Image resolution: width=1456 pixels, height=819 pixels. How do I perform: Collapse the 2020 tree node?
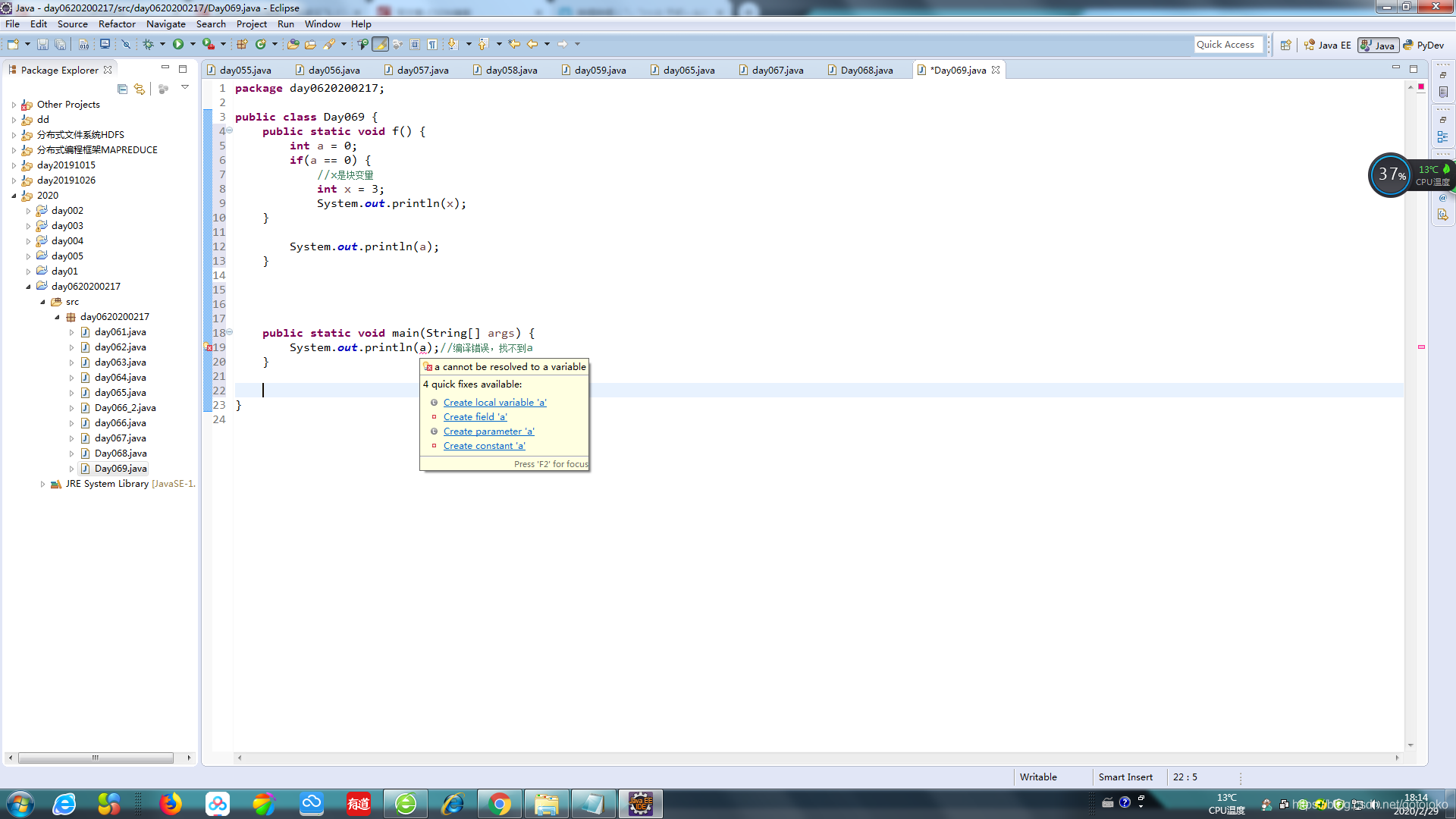click(14, 196)
